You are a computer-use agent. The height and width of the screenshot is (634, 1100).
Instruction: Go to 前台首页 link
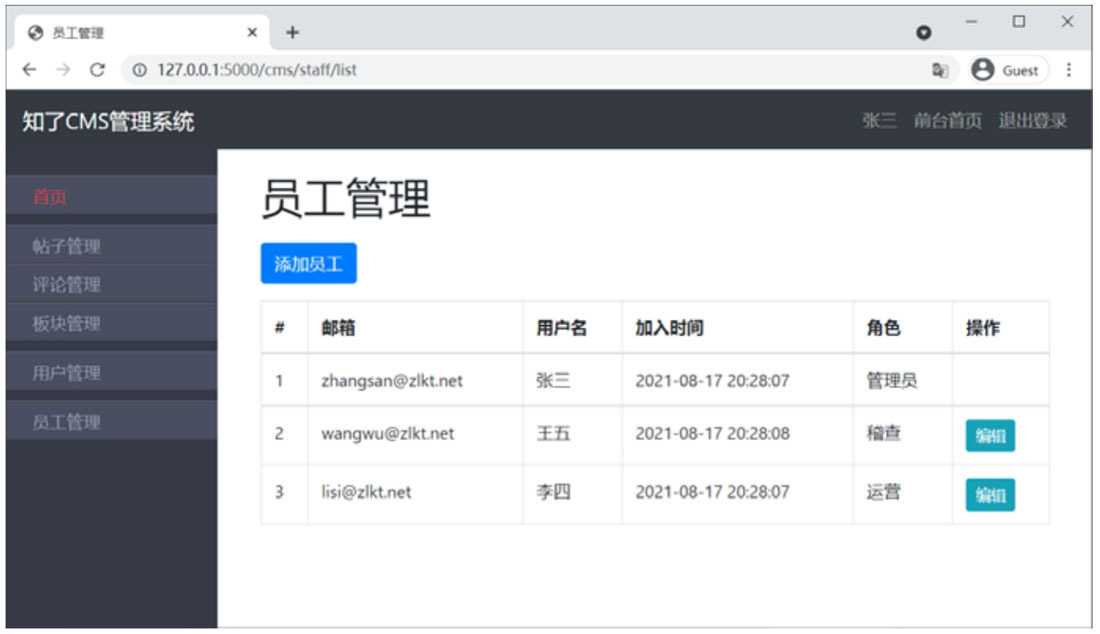point(947,121)
